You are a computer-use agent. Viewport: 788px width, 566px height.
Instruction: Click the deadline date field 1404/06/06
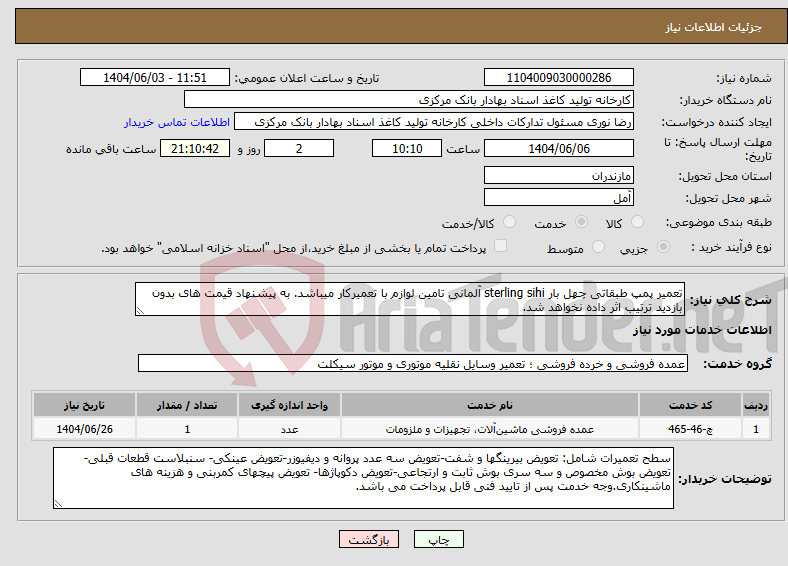[x=558, y=148]
